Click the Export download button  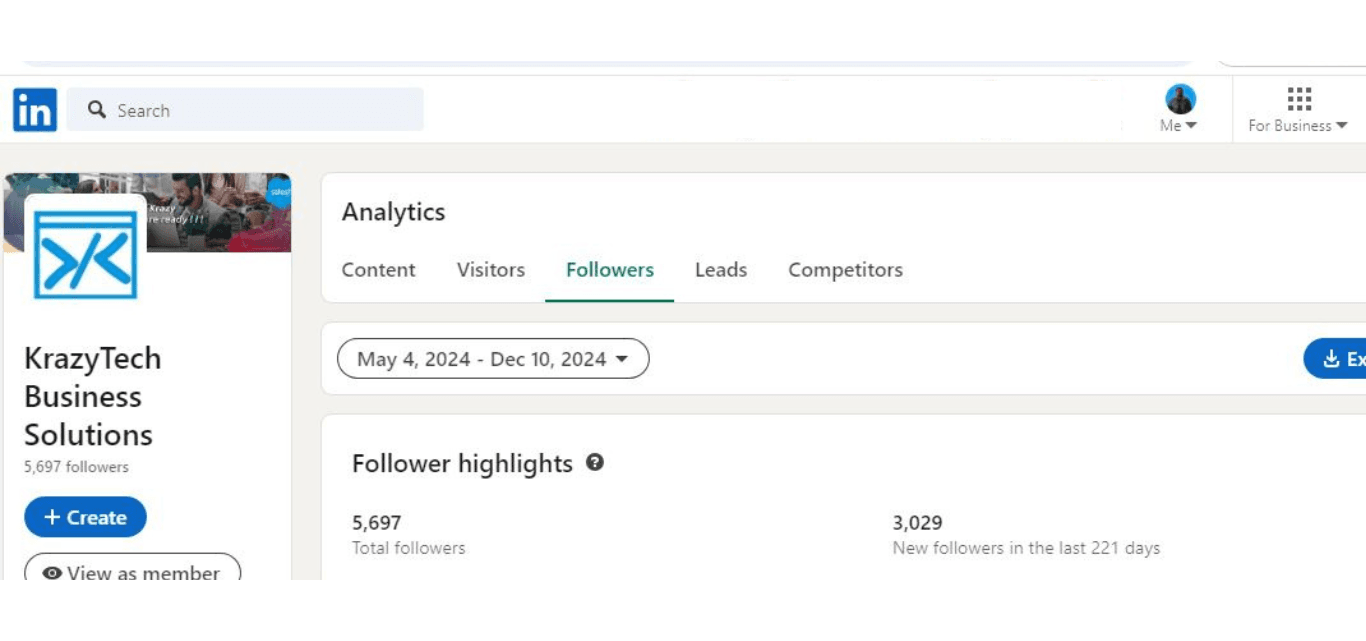click(x=1335, y=359)
